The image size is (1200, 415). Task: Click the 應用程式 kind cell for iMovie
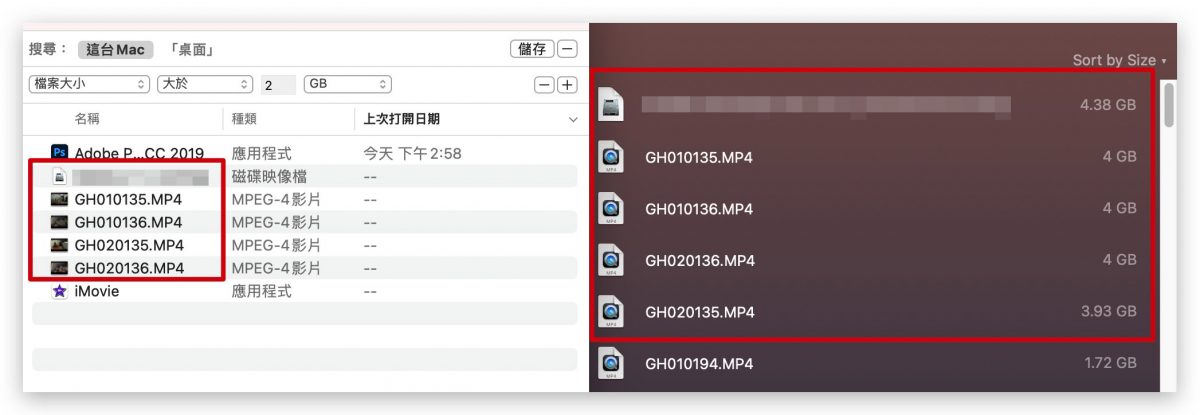coord(262,291)
